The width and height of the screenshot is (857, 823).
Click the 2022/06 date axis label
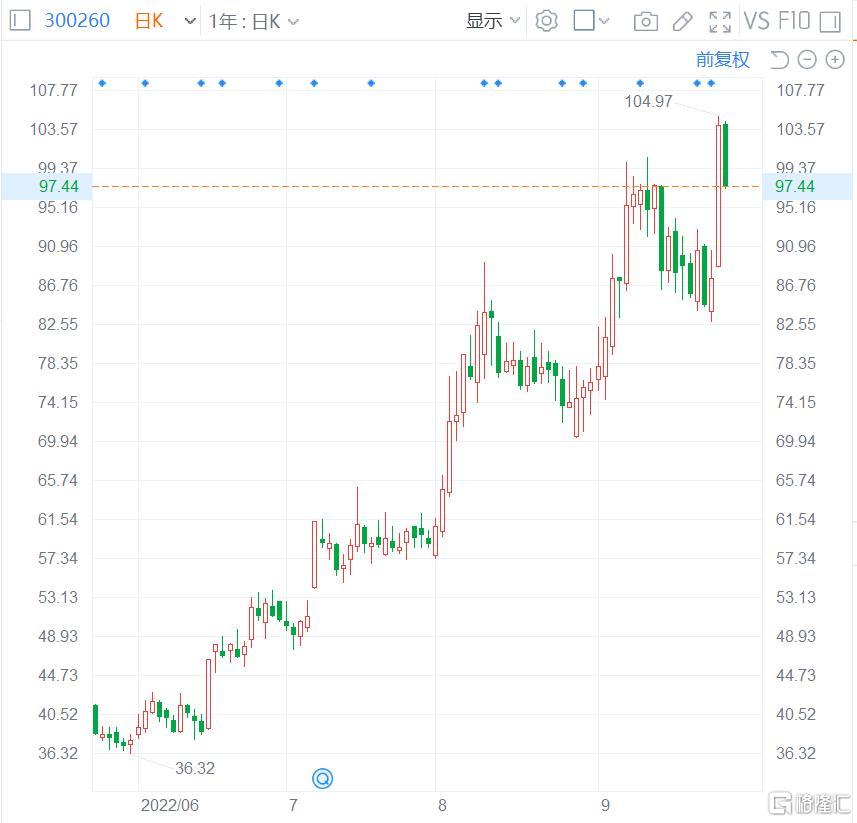169,805
